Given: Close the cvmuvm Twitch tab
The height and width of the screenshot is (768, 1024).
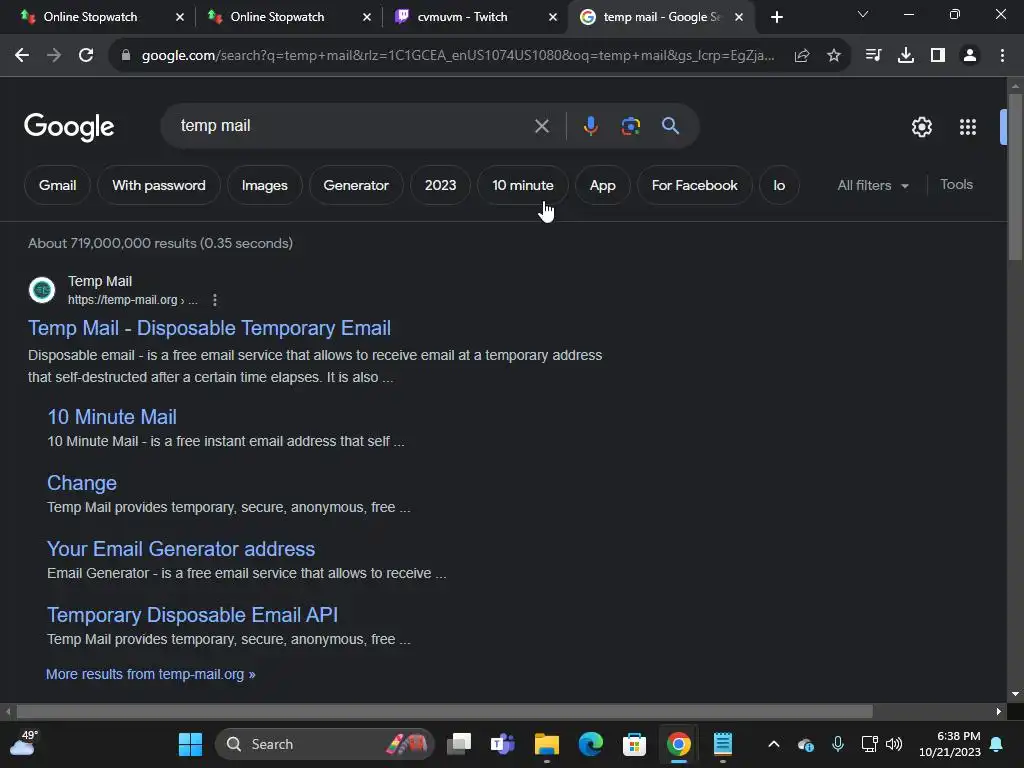Looking at the screenshot, I should (x=552, y=17).
